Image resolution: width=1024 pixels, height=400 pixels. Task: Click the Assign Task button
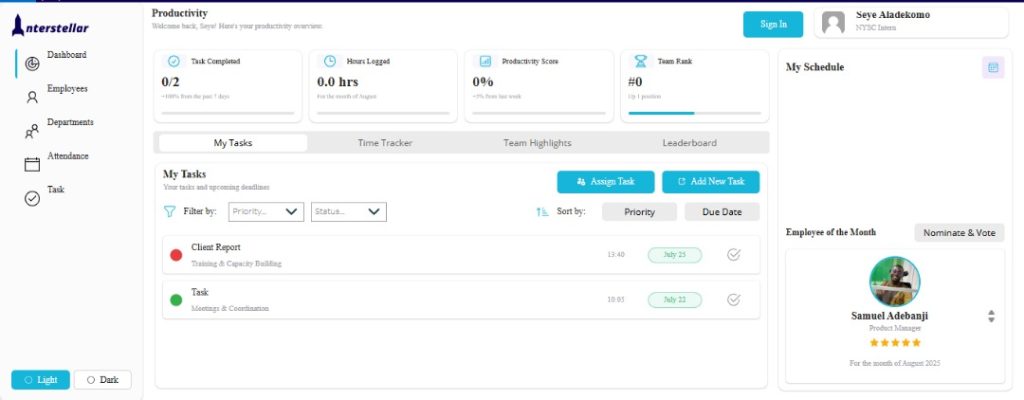[x=606, y=182]
